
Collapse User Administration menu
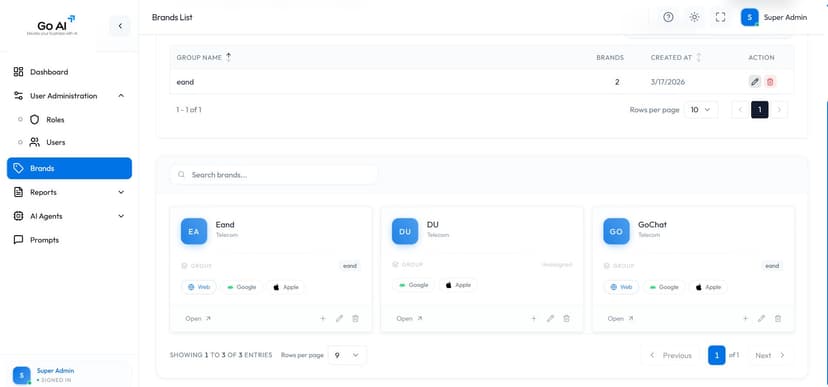pyautogui.click(x=69, y=96)
